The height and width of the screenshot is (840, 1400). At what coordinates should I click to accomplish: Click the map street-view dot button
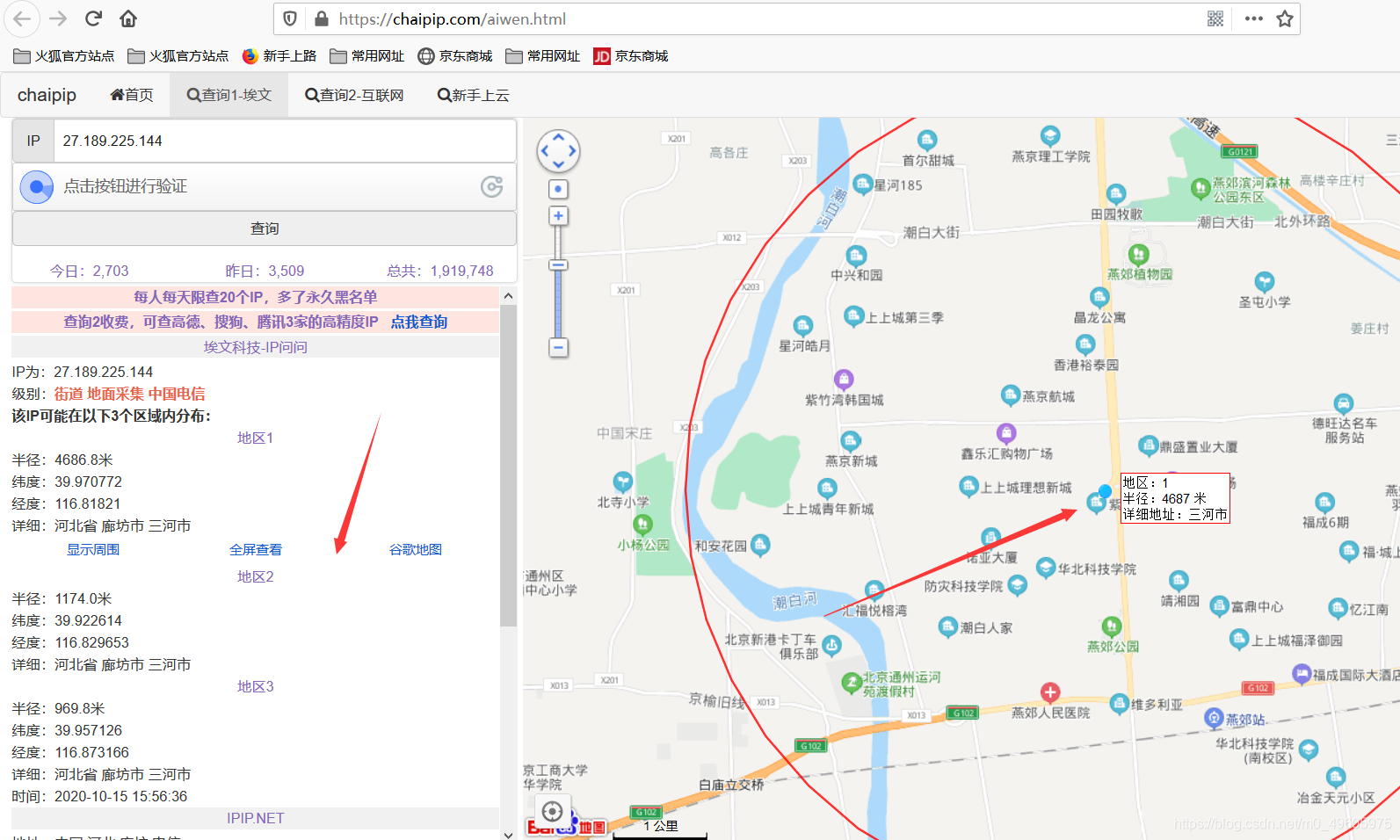click(x=558, y=189)
